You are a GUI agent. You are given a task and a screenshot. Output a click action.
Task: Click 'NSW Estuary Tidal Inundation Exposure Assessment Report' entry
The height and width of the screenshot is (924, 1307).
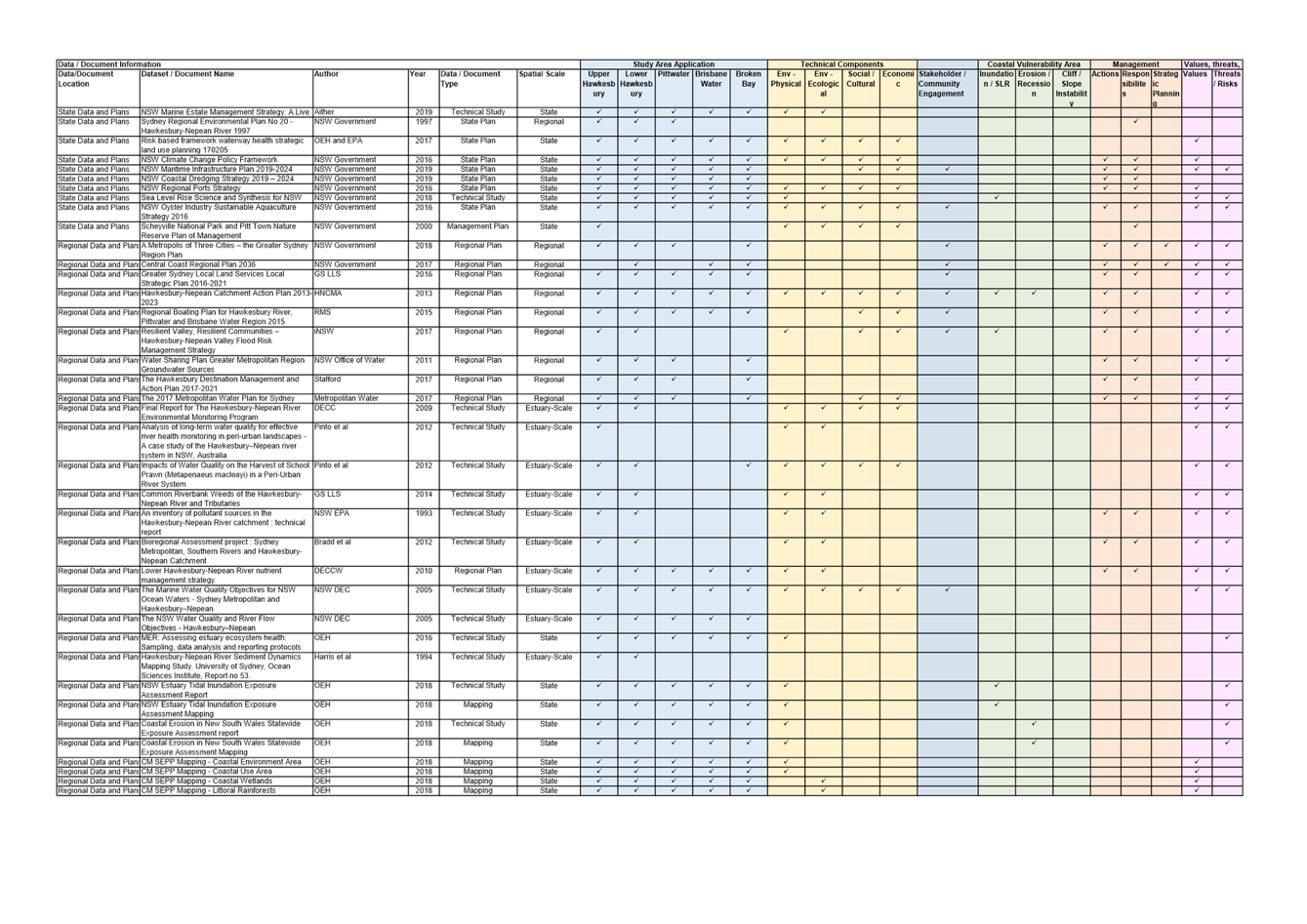pos(225,690)
